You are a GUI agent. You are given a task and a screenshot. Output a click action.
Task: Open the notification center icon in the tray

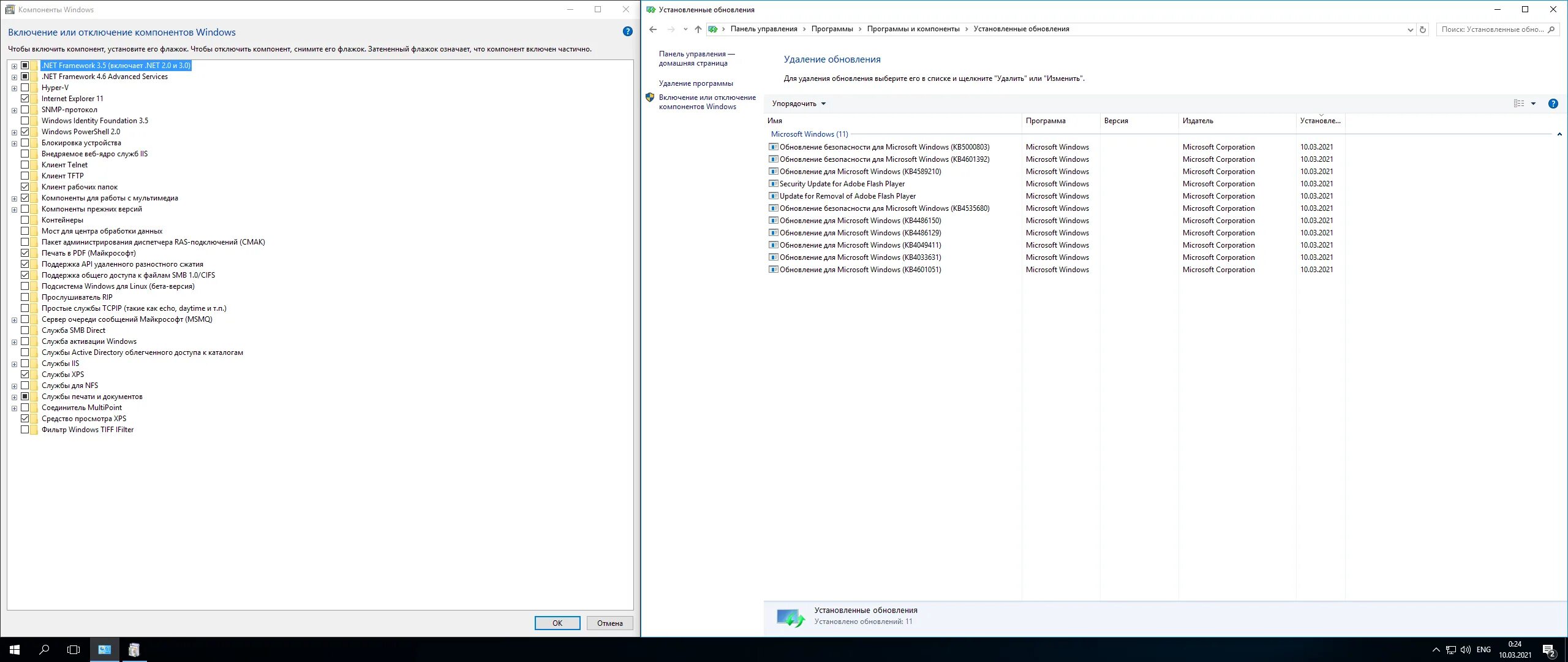1548,650
